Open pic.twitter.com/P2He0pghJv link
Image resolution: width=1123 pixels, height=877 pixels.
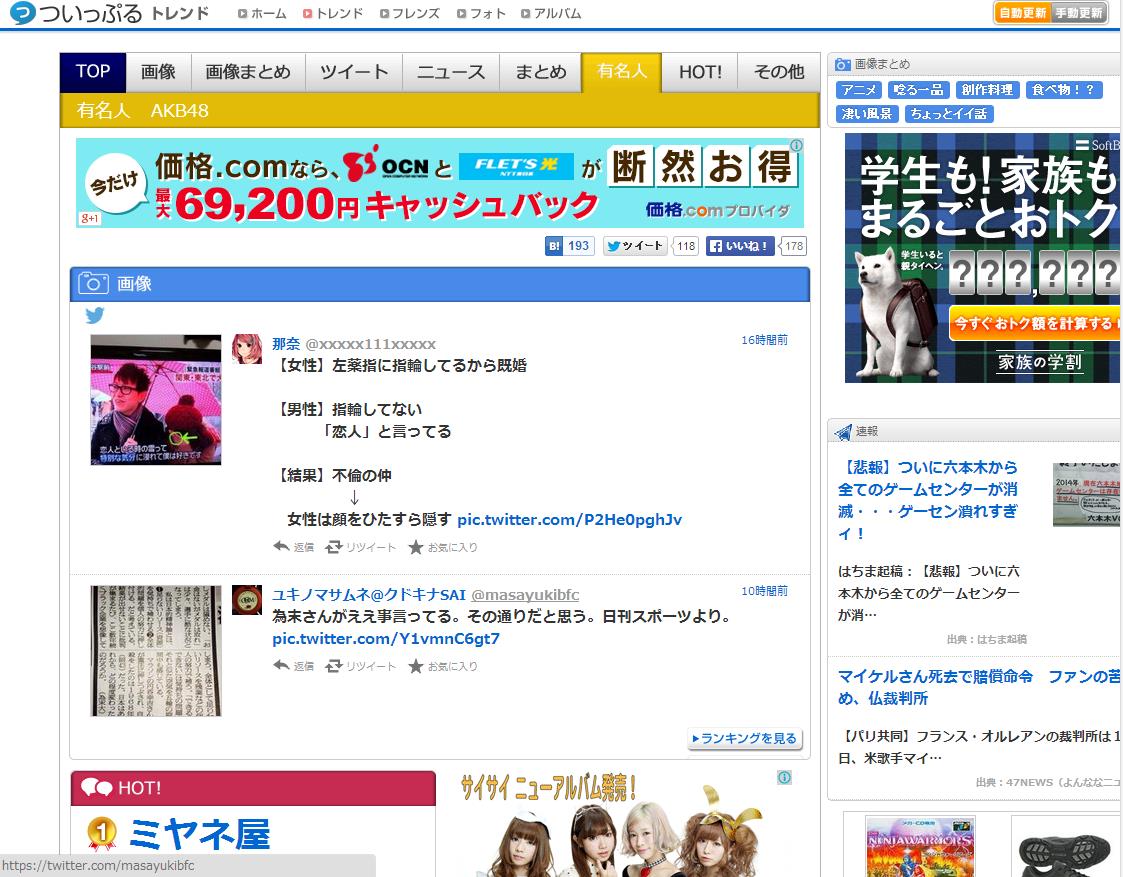coord(569,520)
